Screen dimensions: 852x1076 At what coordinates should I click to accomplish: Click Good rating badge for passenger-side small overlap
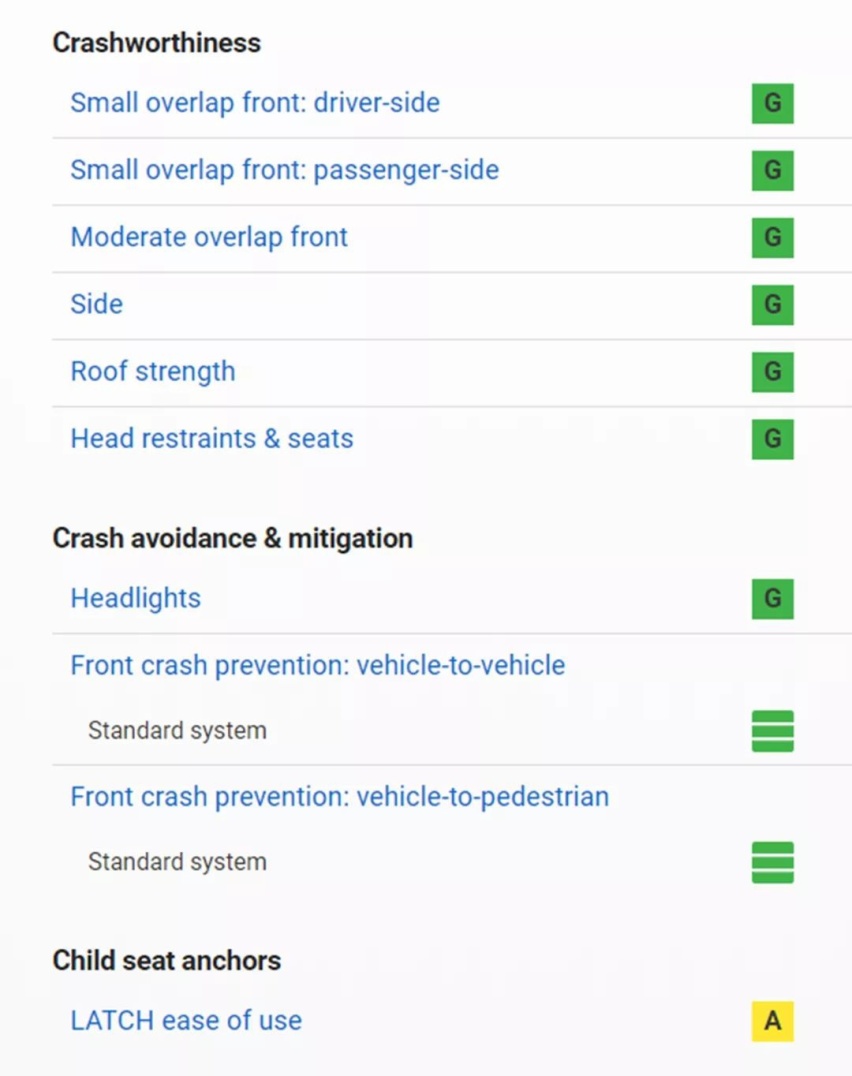pyautogui.click(x=772, y=170)
